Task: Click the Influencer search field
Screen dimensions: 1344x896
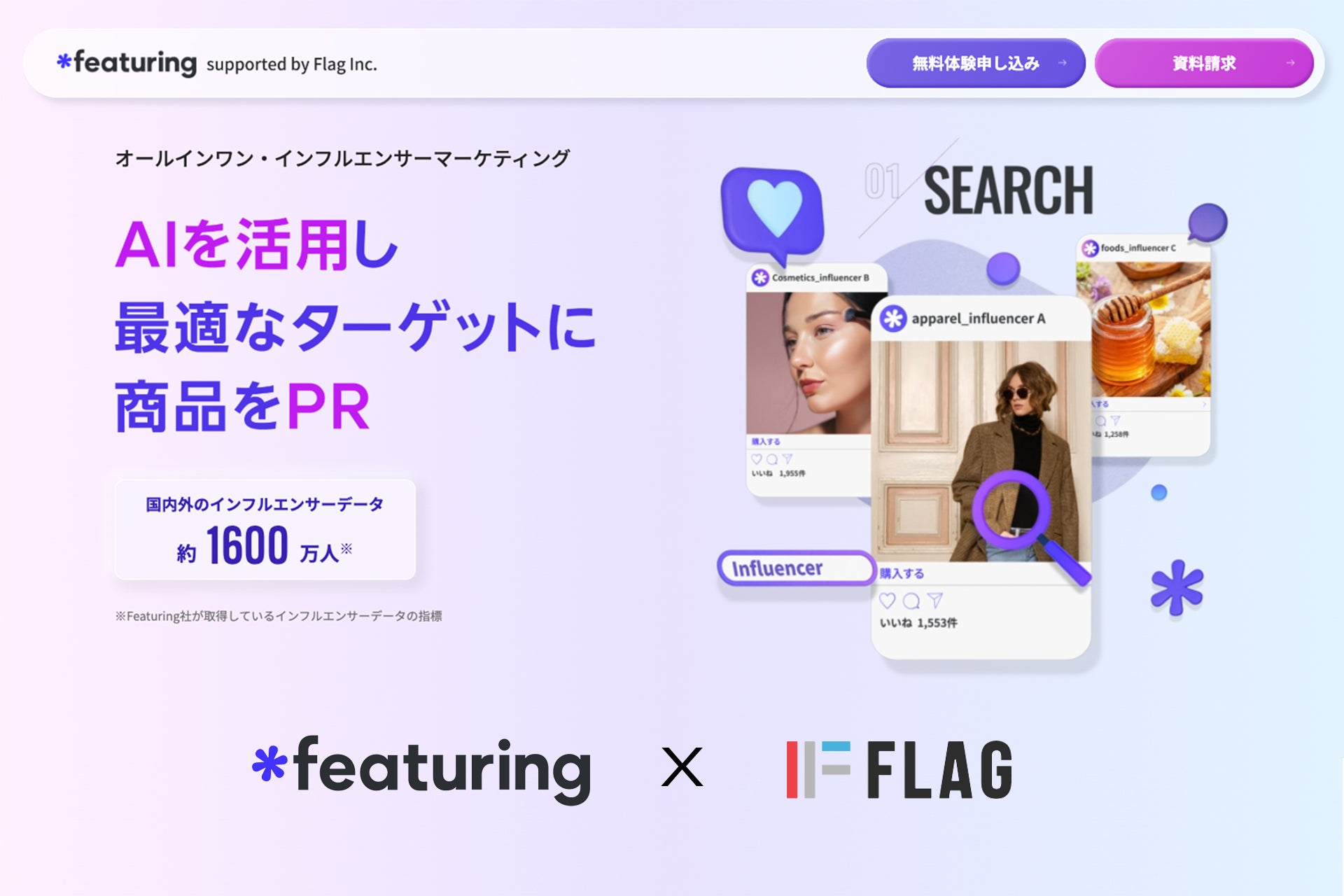Action: click(x=797, y=568)
